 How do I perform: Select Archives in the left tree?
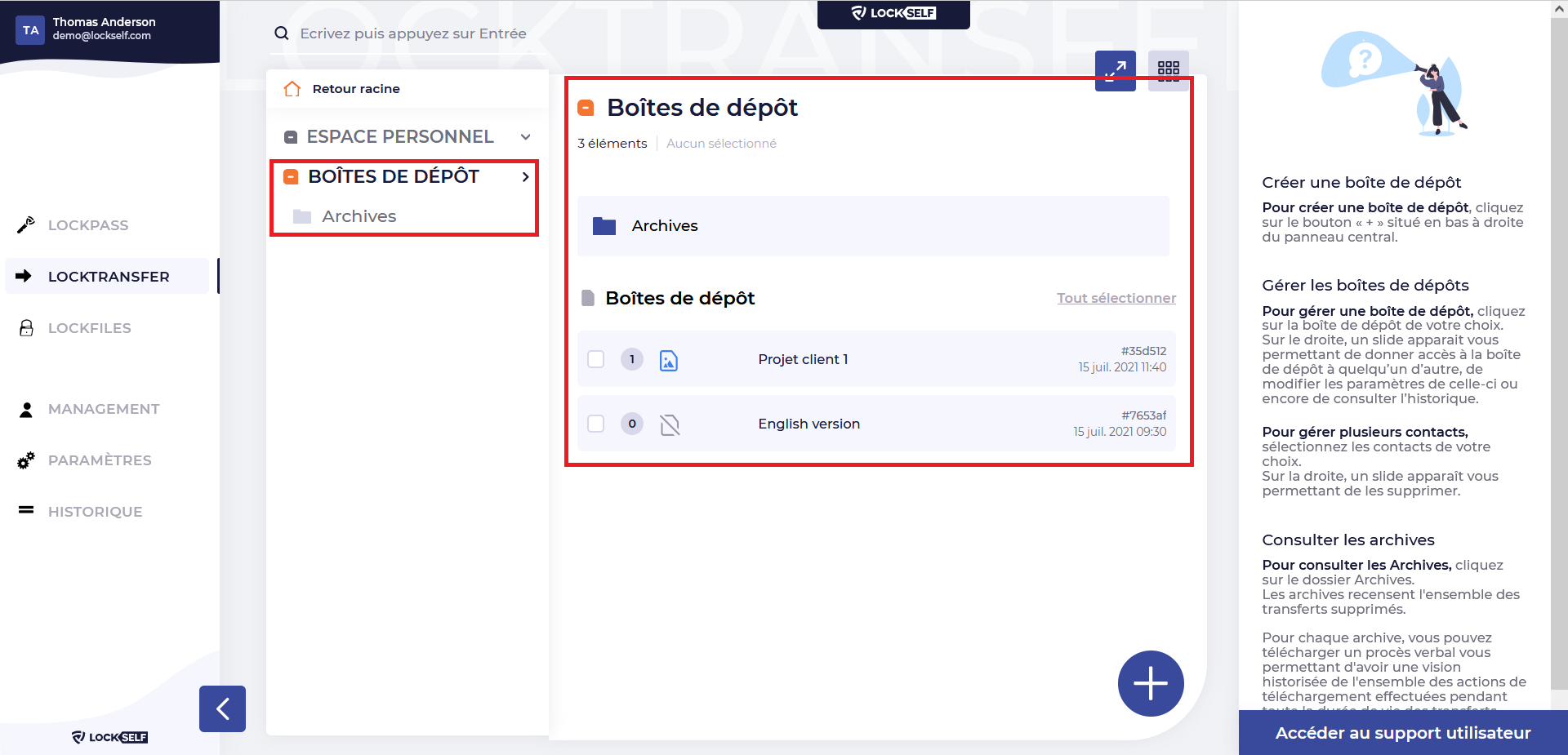(359, 216)
